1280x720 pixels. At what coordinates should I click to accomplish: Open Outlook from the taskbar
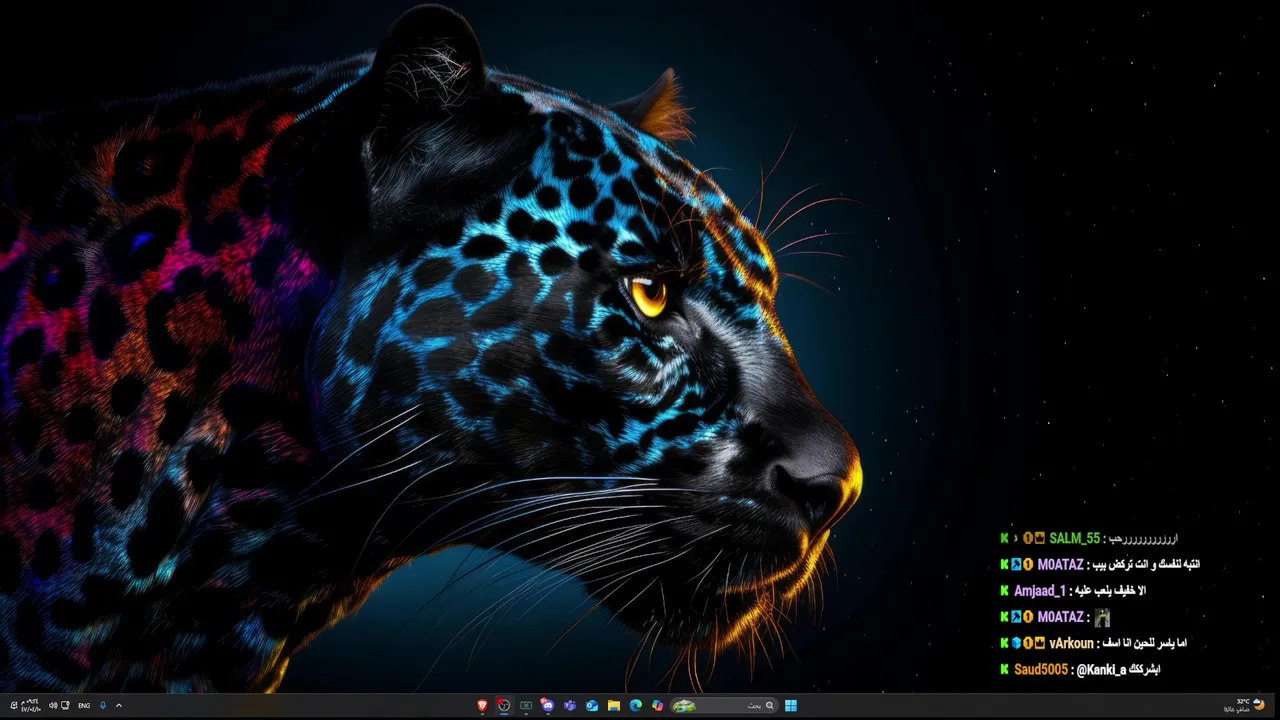click(592, 705)
